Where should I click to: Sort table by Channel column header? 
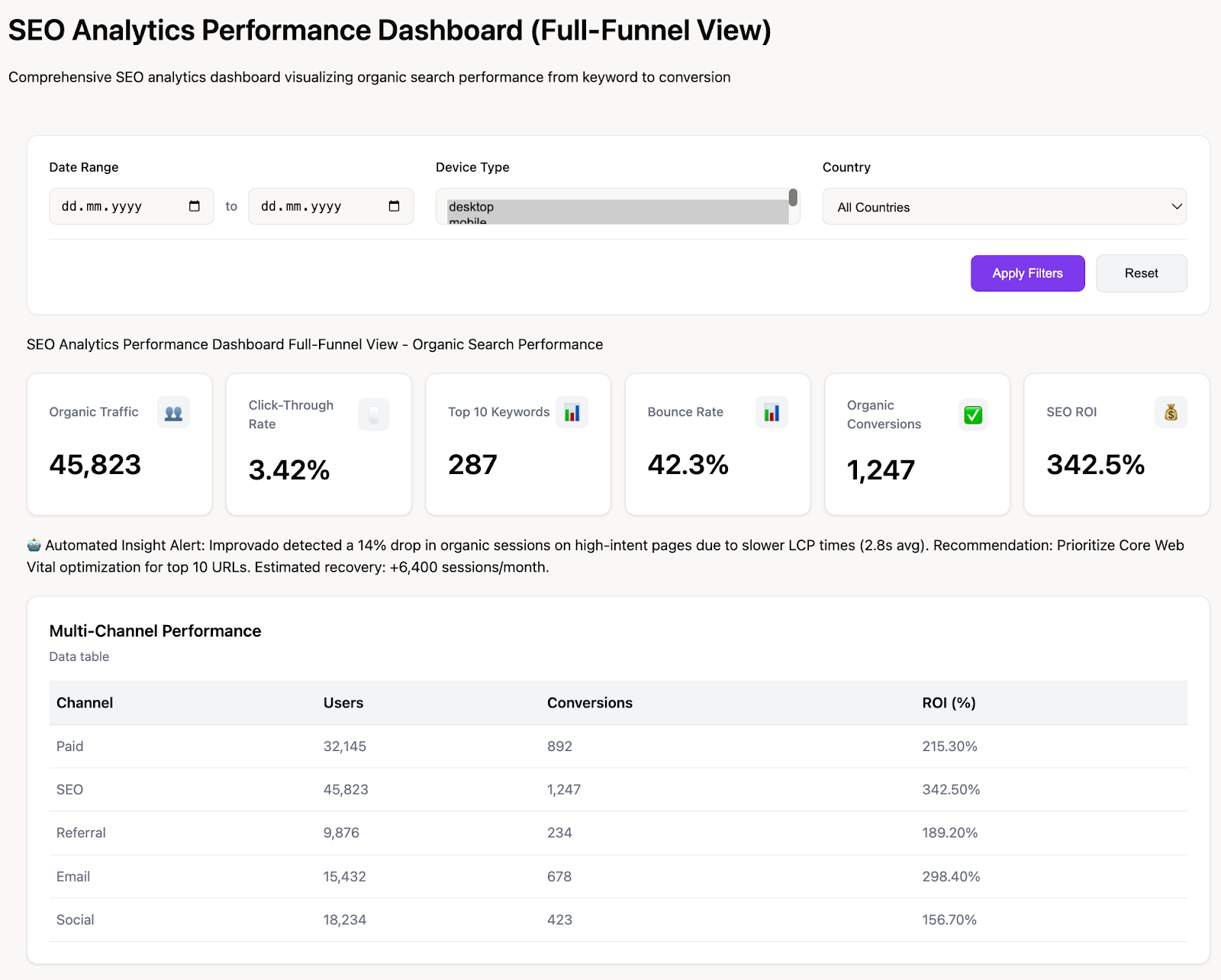tap(85, 703)
